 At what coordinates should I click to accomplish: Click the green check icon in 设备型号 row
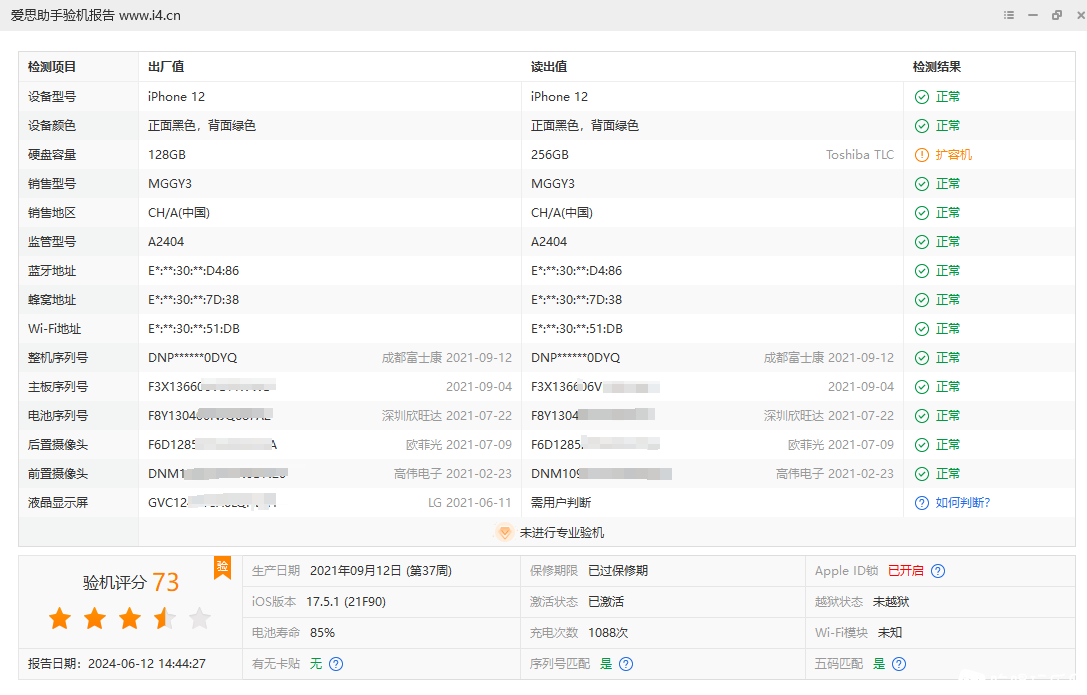922,97
